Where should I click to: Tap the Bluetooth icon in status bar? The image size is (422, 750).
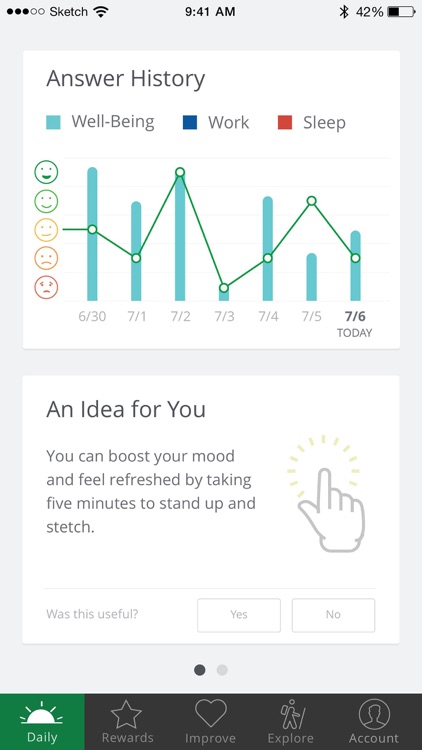[x=344, y=12]
